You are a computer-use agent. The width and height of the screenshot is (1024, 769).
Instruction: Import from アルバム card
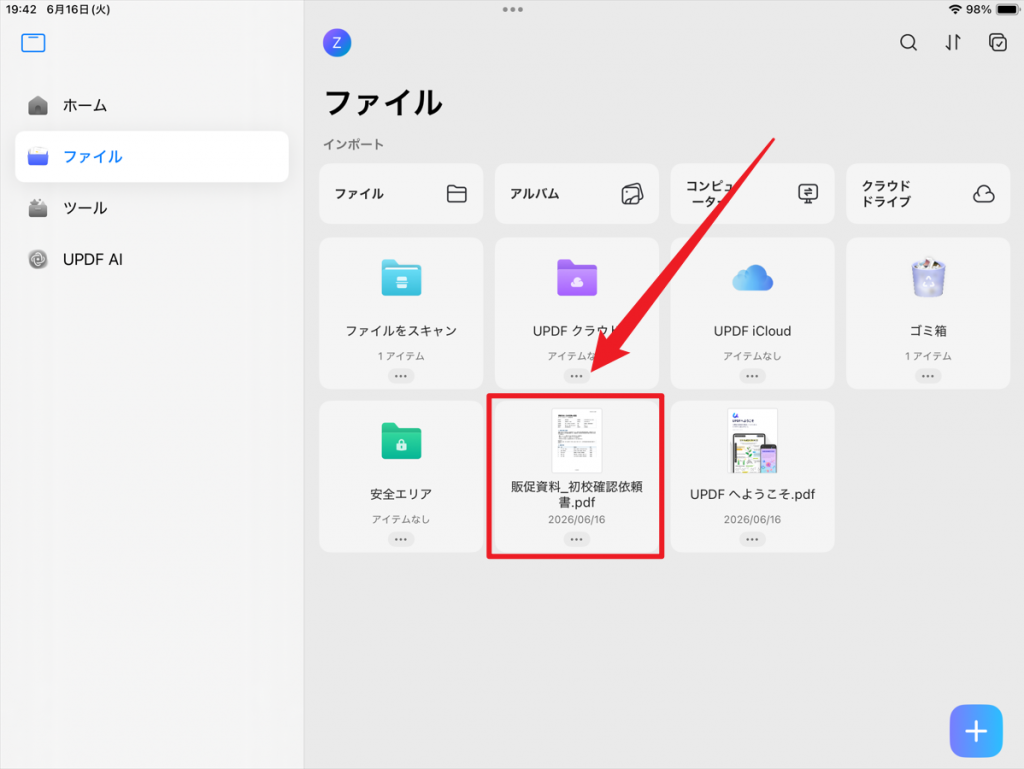tap(577, 194)
